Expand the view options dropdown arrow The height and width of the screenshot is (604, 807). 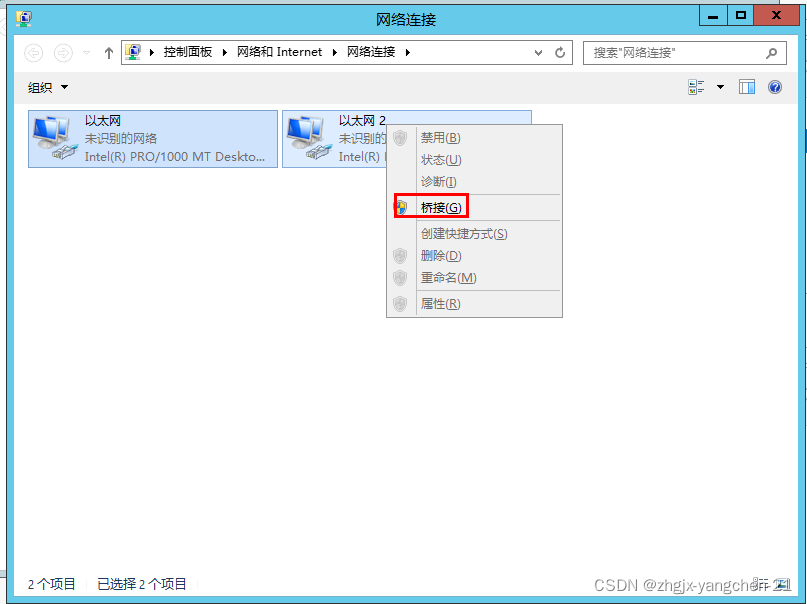[720, 87]
